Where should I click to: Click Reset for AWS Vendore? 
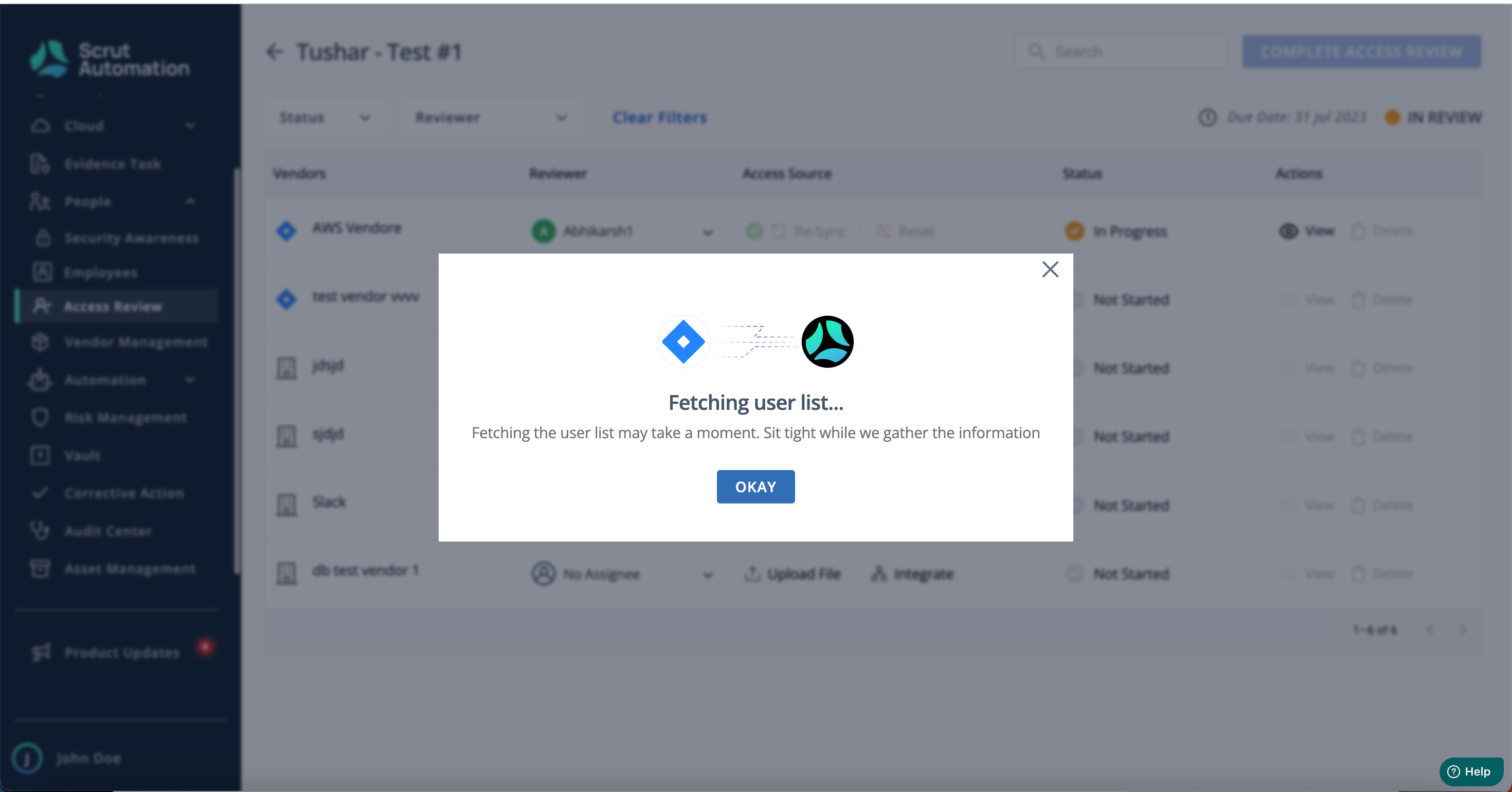906,231
